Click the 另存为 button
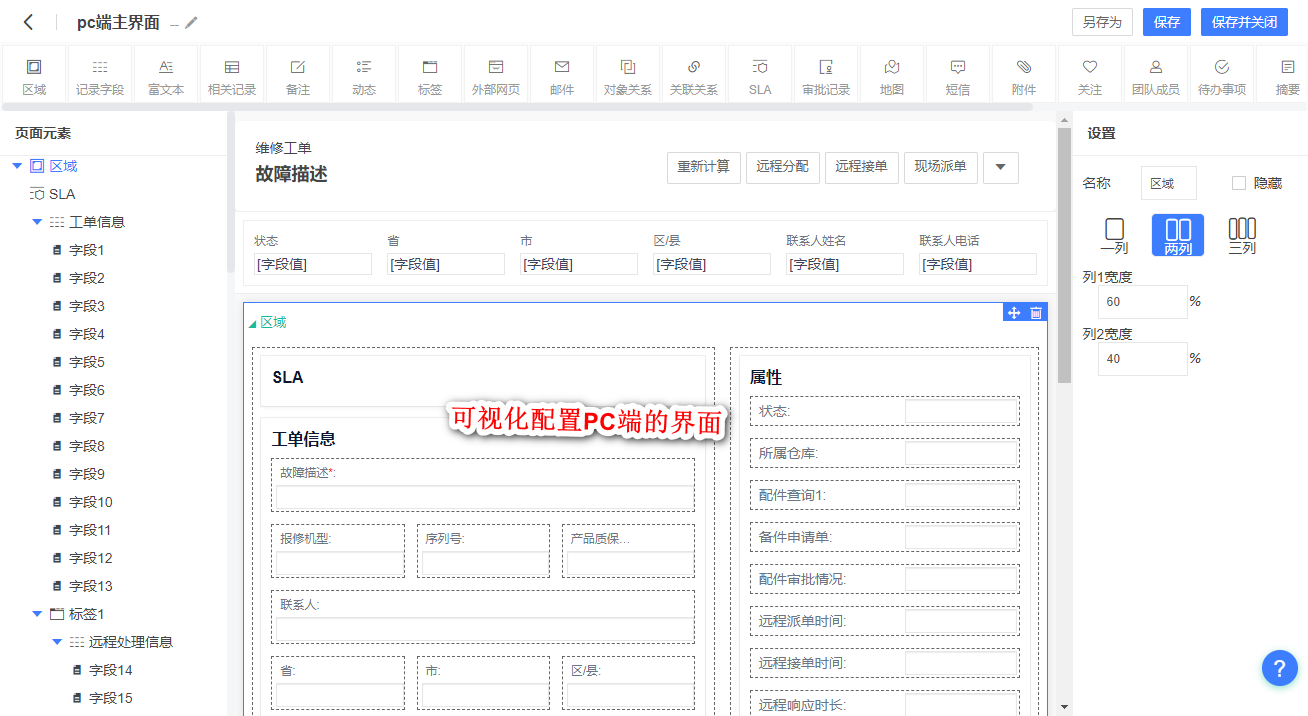 coord(1102,22)
